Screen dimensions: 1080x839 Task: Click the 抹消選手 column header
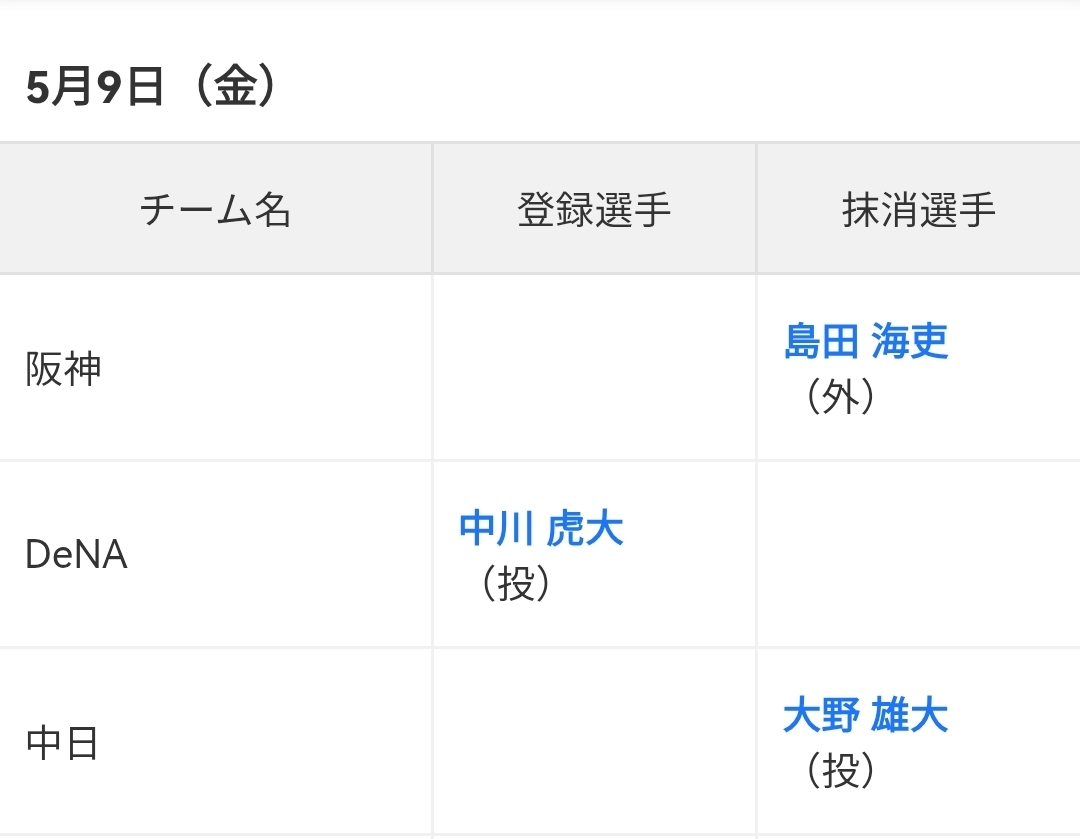[x=918, y=210]
